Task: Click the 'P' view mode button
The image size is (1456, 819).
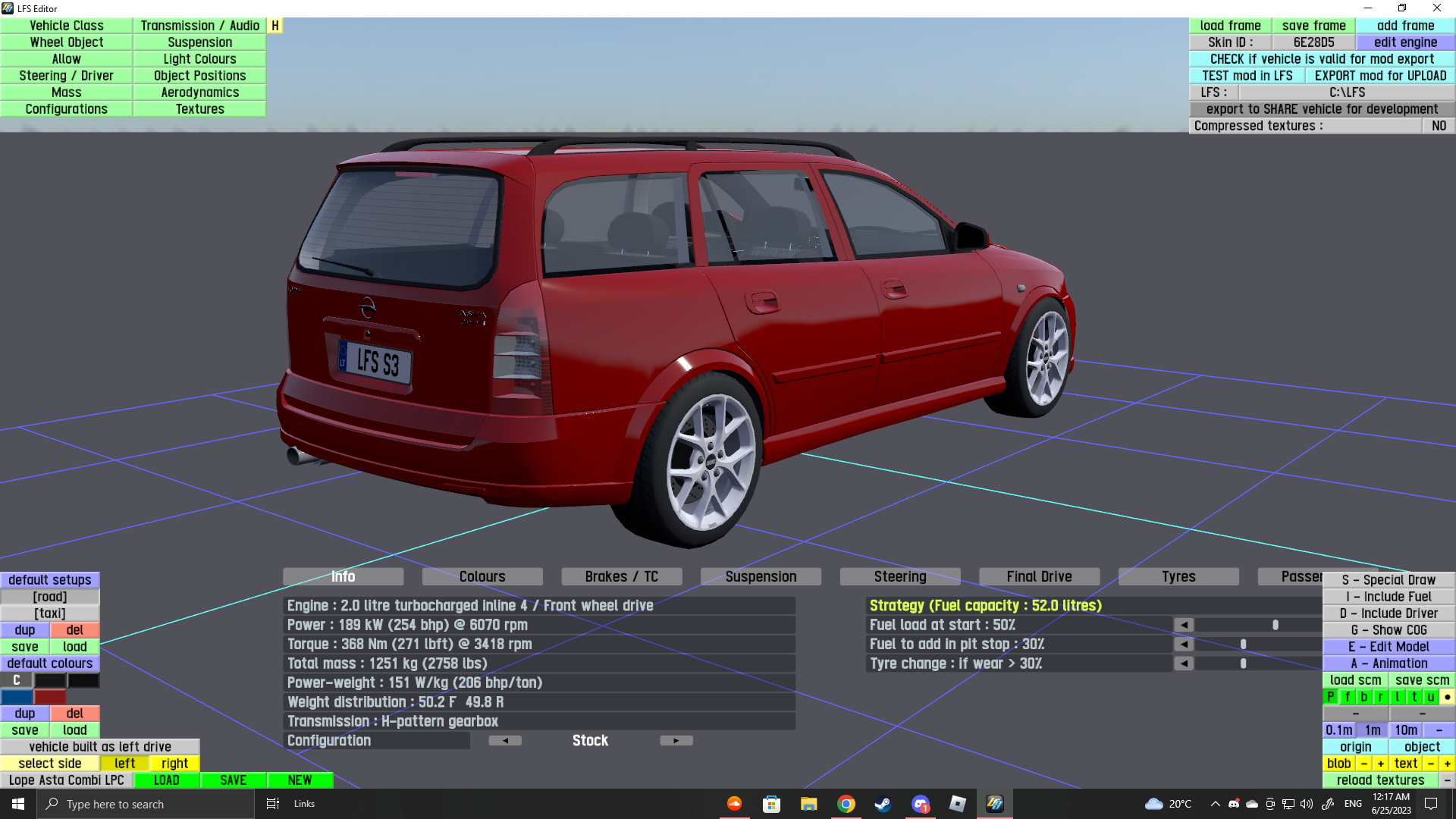Action: (x=1331, y=697)
